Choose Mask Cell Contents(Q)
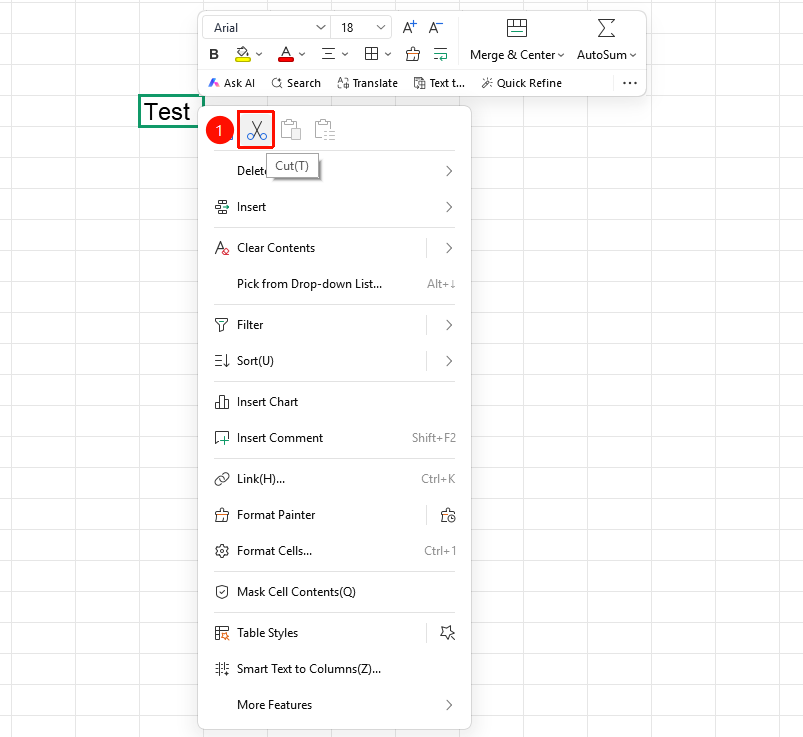 (x=334, y=592)
